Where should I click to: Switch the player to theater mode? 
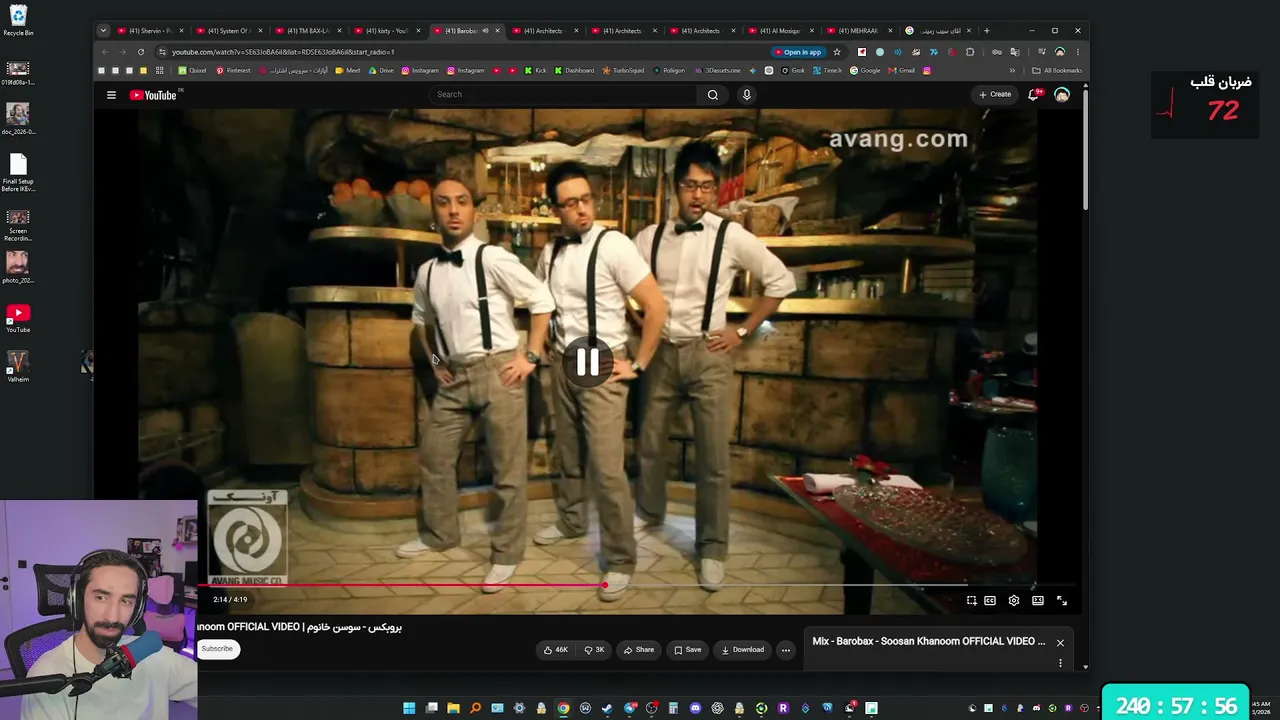click(1038, 601)
